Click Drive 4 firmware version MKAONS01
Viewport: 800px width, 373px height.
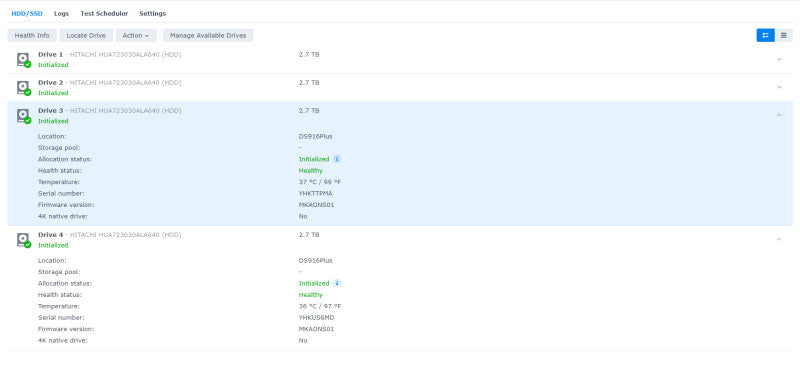tap(316, 329)
